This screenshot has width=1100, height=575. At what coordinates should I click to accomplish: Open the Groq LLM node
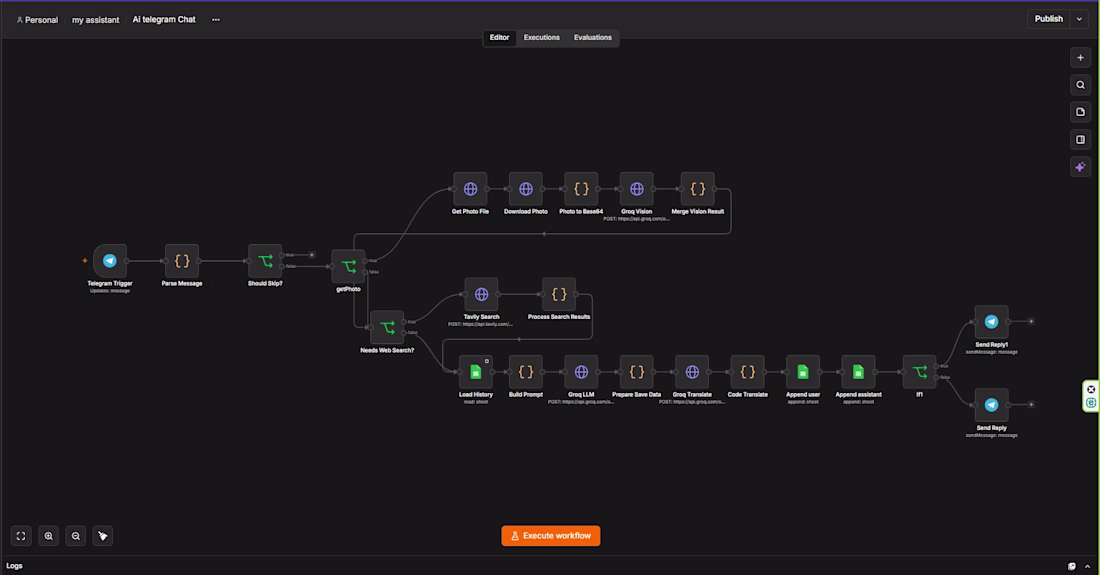pyautogui.click(x=581, y=372)
